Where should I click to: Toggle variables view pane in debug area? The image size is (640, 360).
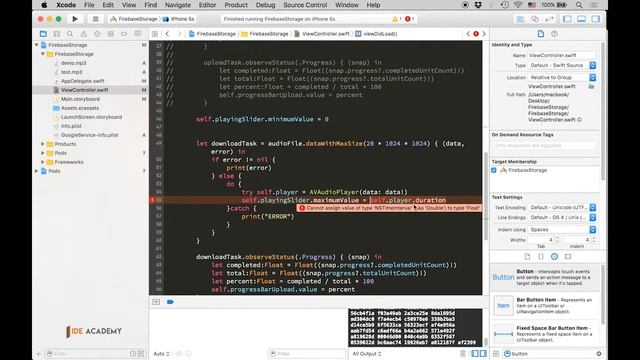[475, 353]
